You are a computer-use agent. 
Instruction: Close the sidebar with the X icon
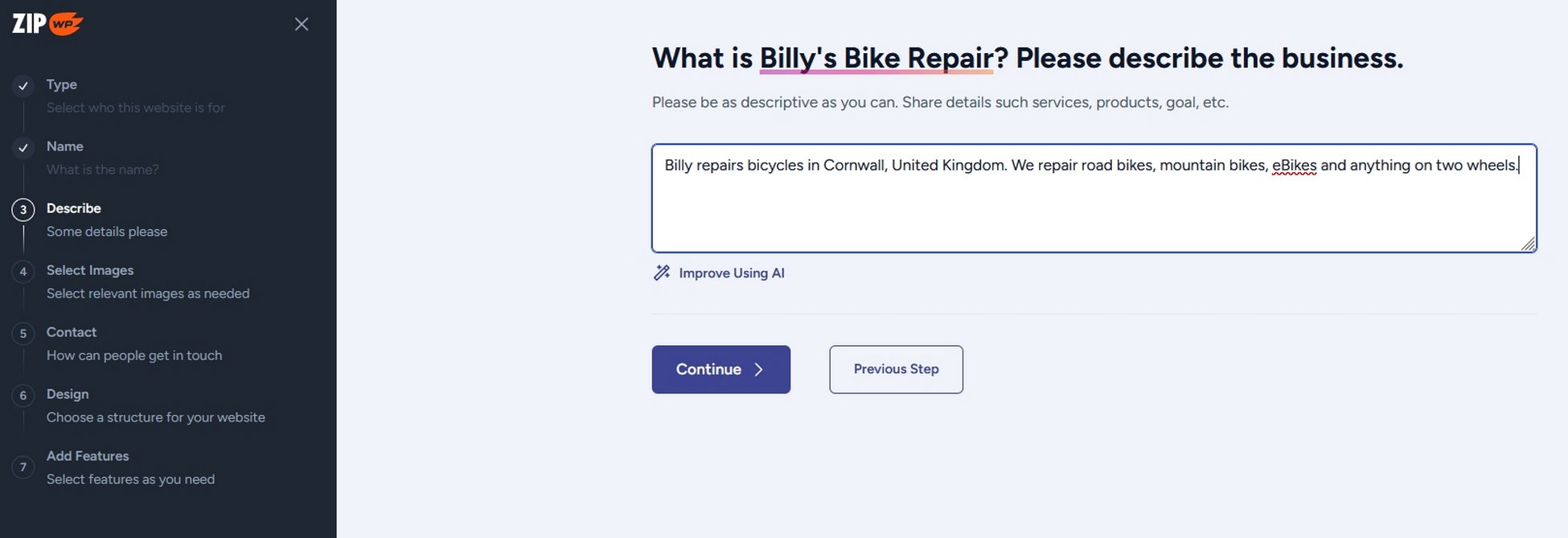pyautogui.click(x=302, y=24)
